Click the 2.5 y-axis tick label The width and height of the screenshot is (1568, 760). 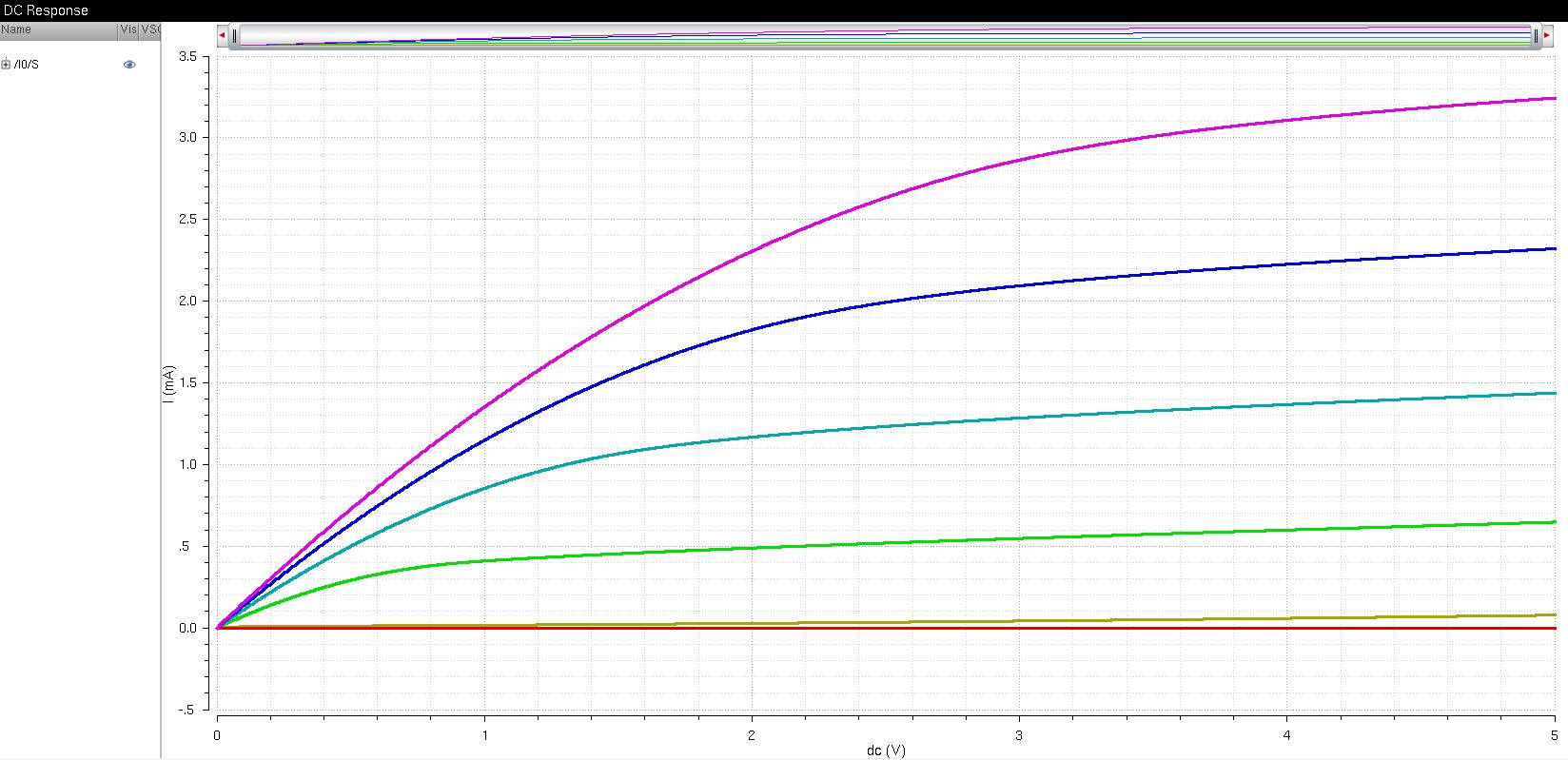pos(188,220)
